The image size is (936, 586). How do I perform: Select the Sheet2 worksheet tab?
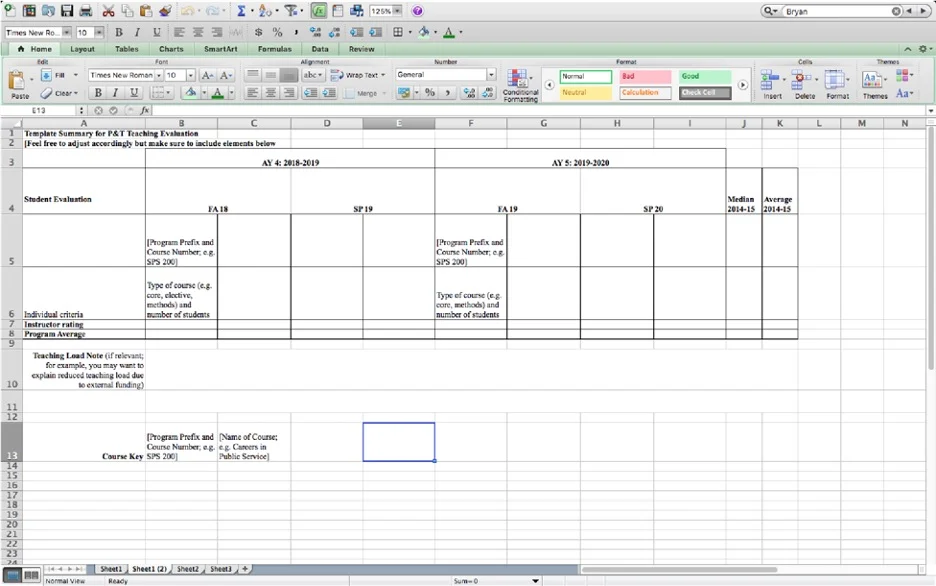point(187,569)
